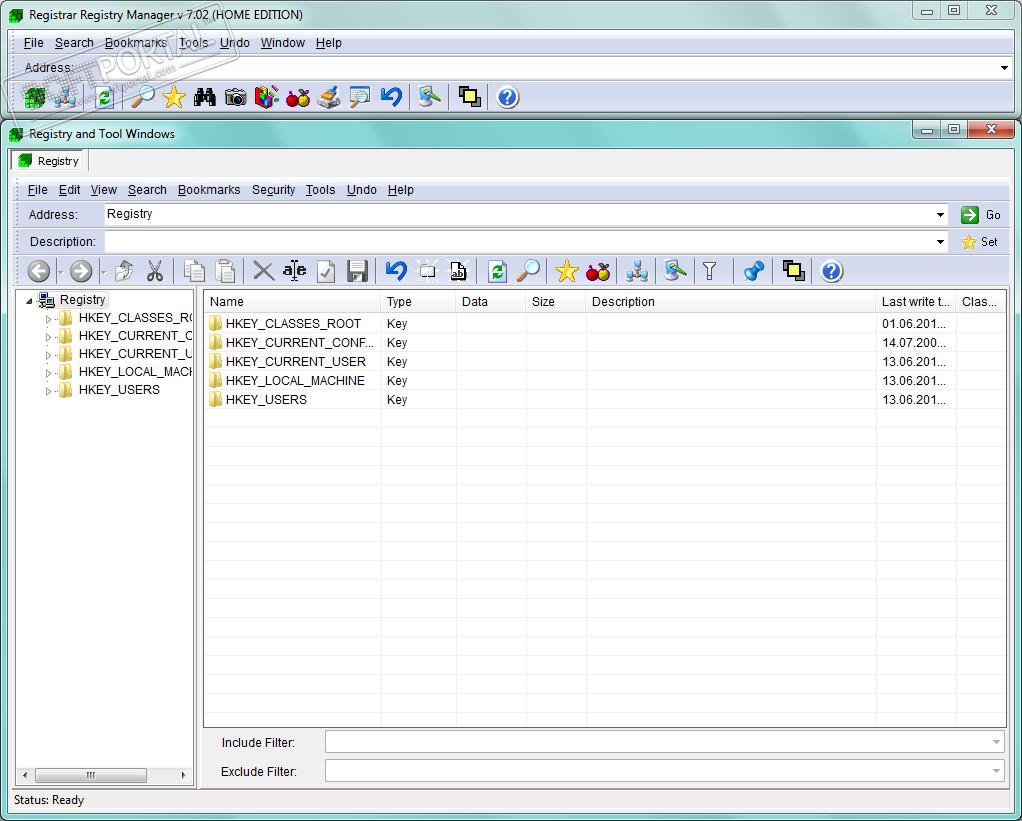The height and width of the screenshot is (821, 1022).
Task: Sort by Last write time column header
Action: [915, 302]
